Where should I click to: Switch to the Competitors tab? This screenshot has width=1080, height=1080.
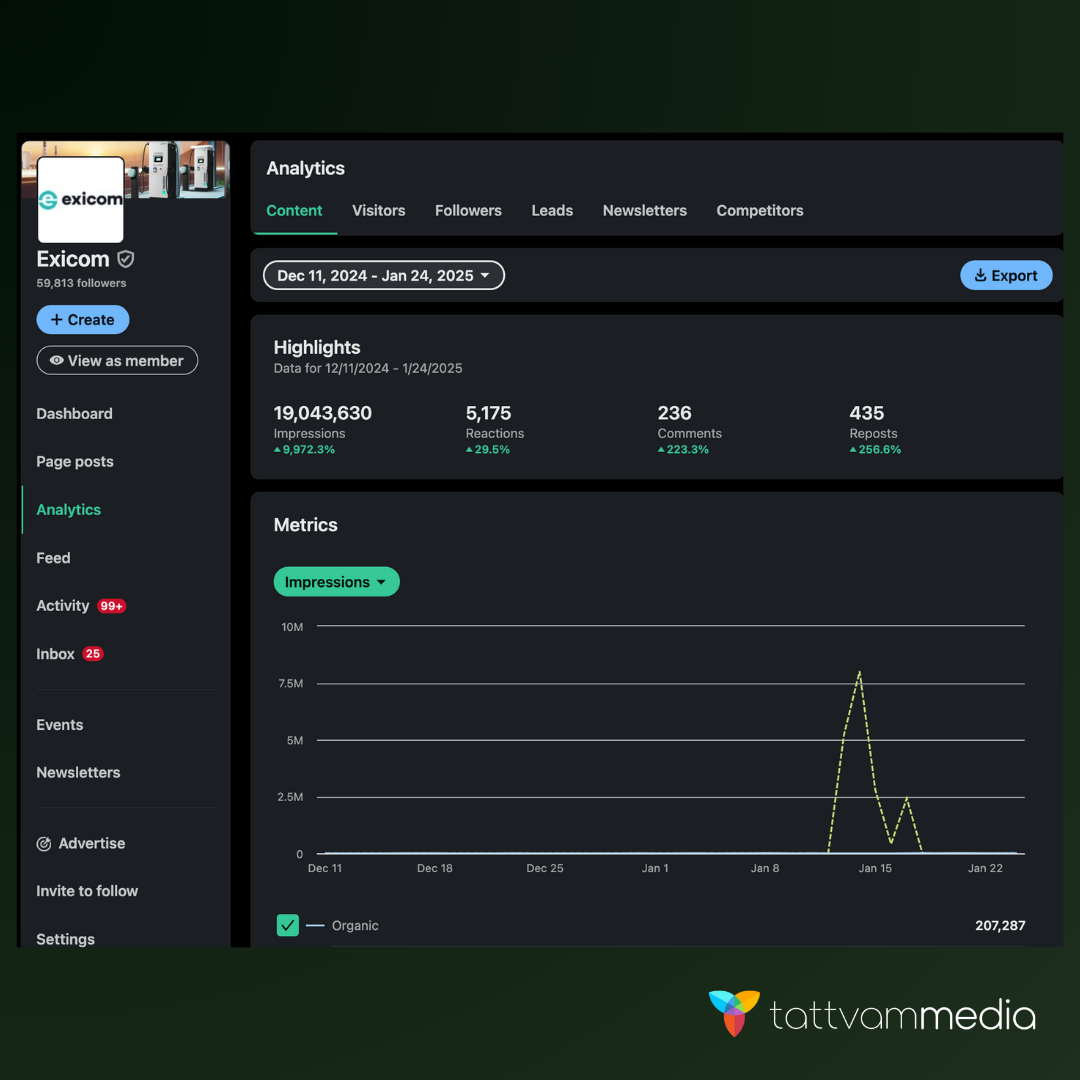pos(760,211)
